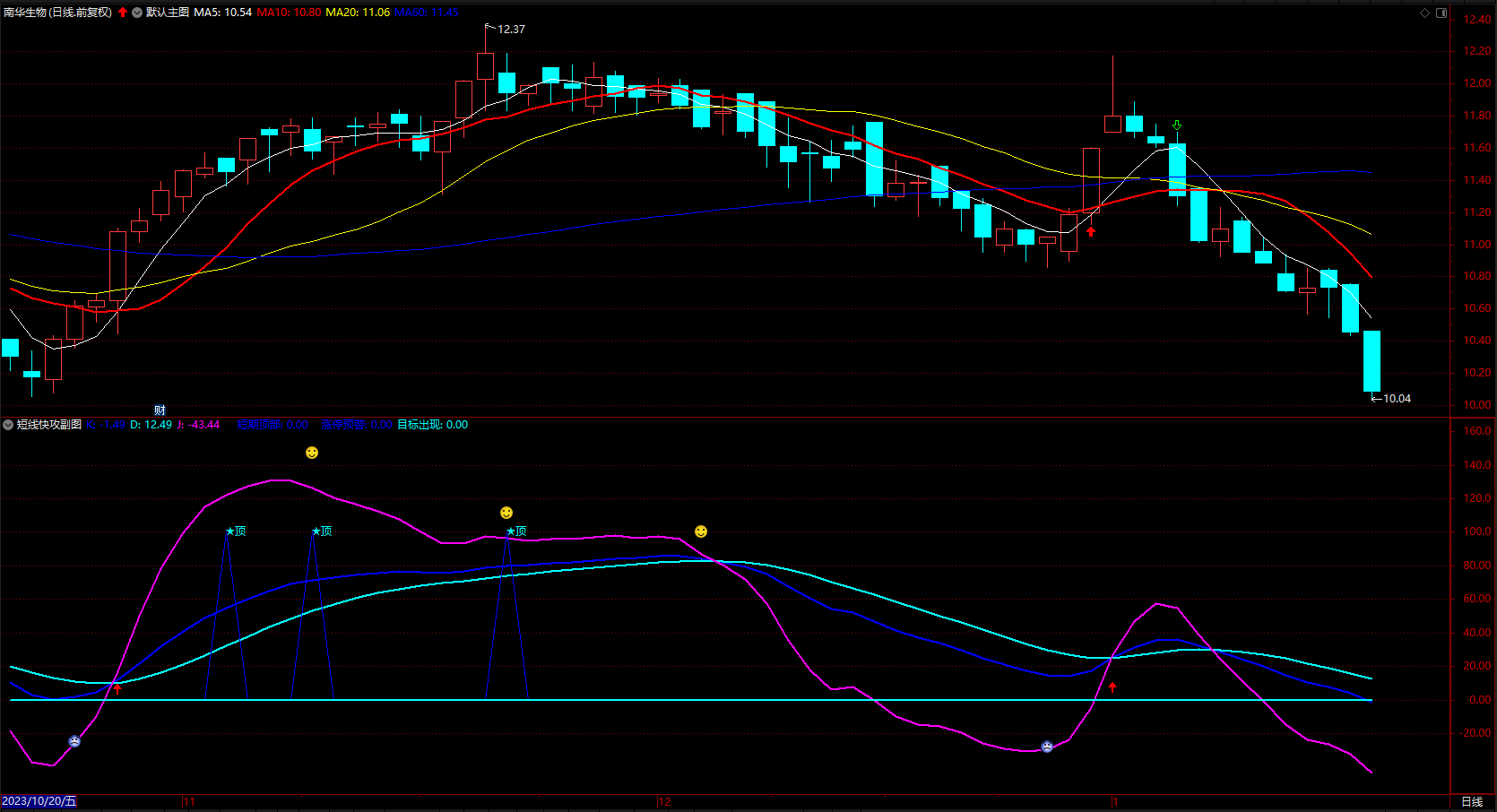1497x812 pixels.
Task: Click the 默认主图 indicator name
Action: click(x=168, y=13)
